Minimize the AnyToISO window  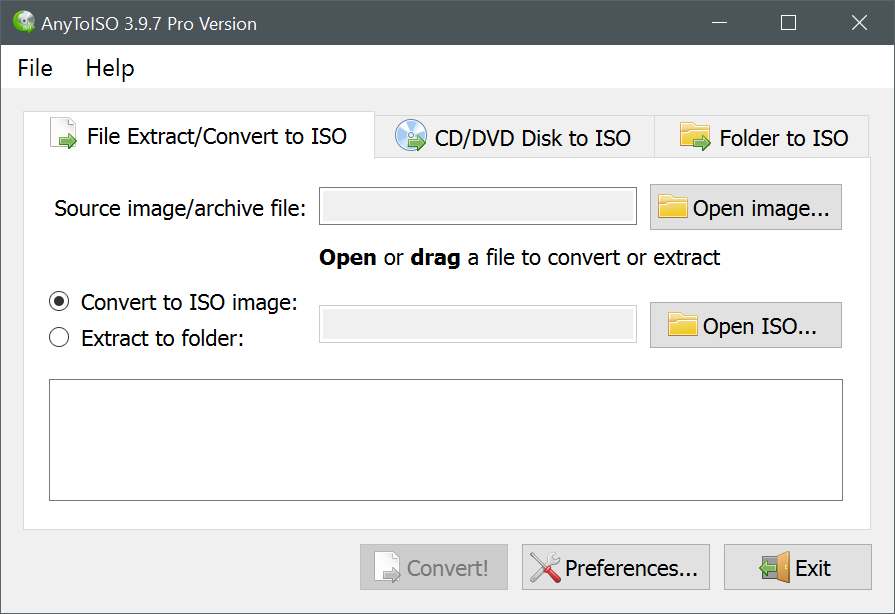(x=719, y=22)
